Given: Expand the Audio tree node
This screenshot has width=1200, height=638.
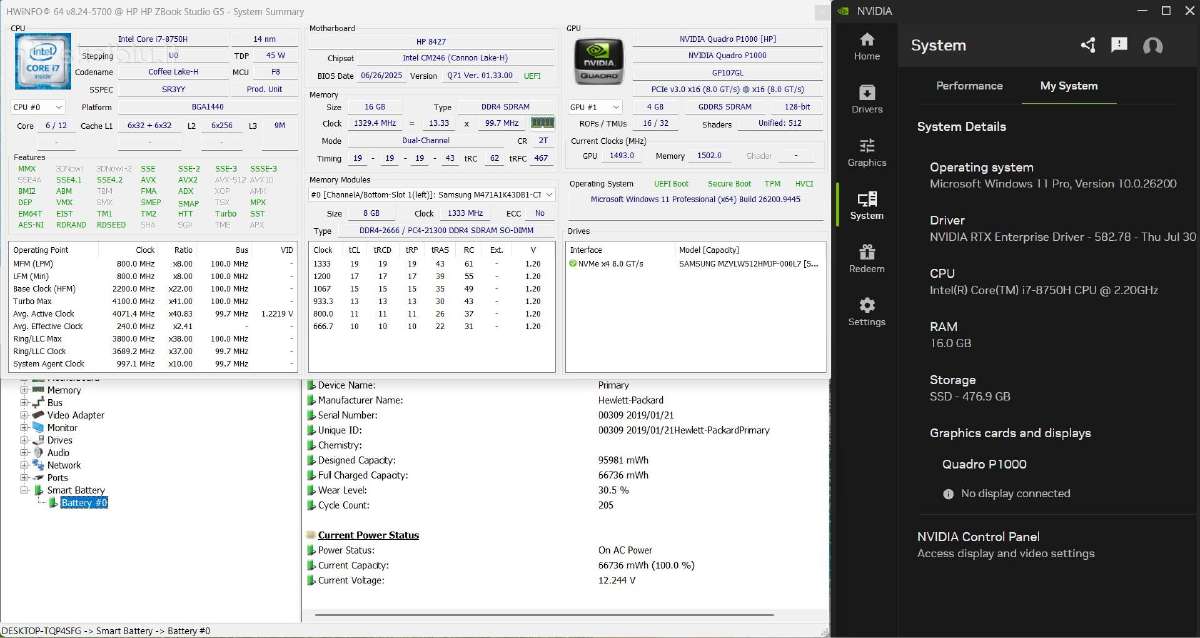Looking at the screenshot, I should click(x=24, y=453).
